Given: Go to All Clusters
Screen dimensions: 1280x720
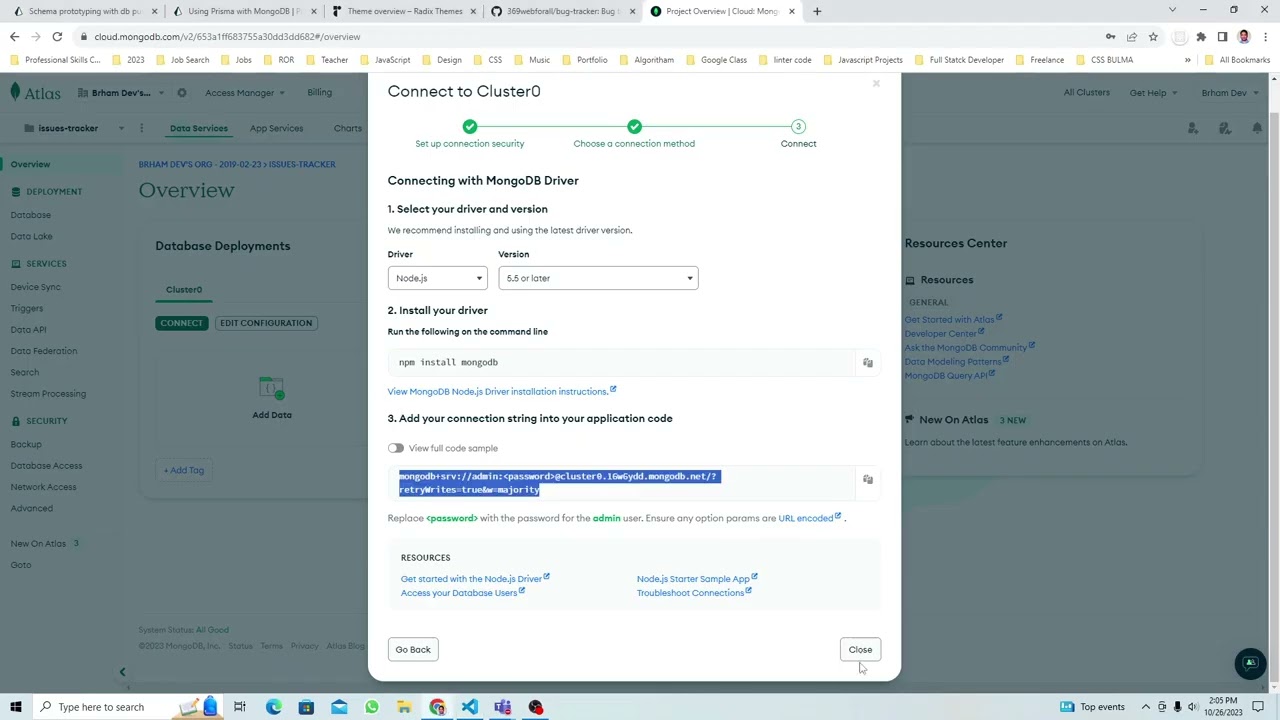Looking at the screenshot, I should click(x=1087, y=93).
